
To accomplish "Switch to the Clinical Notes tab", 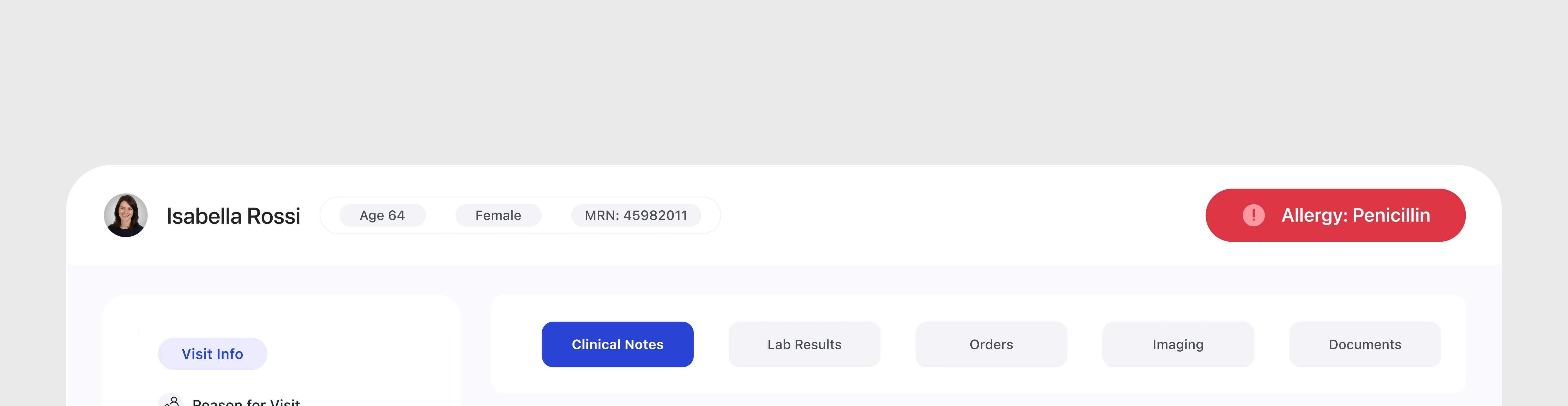I will pyautogui.click(x=617, y=345).
